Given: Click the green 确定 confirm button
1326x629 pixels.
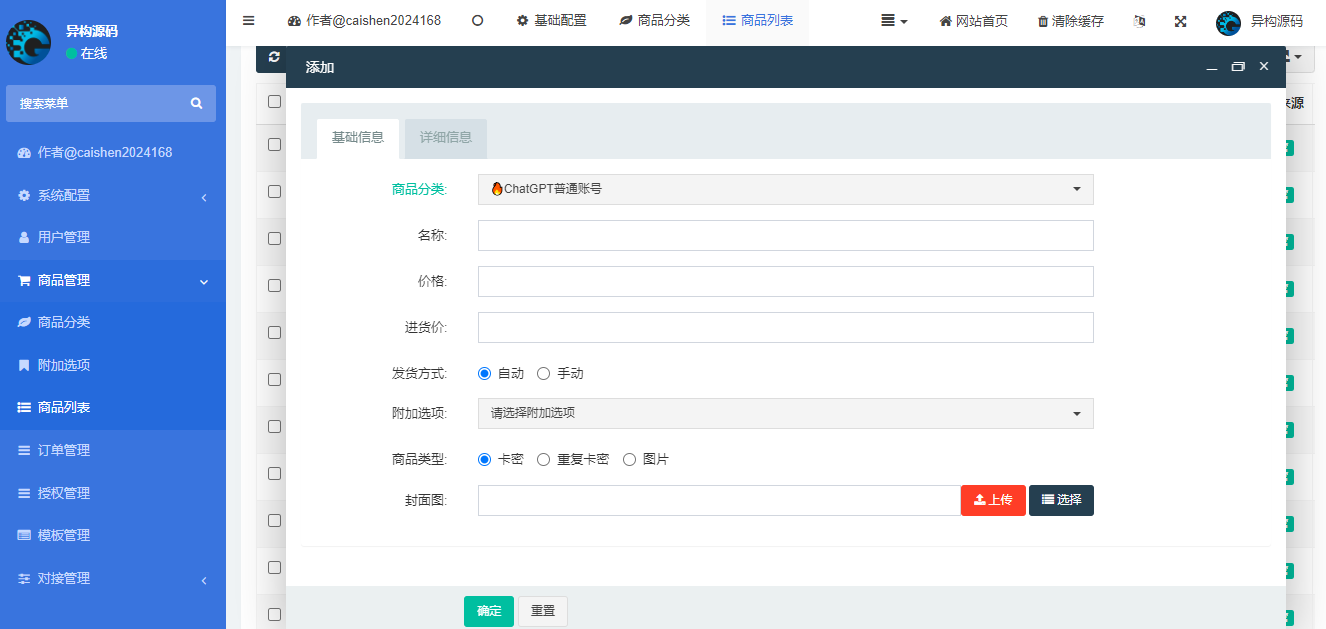Looking at the screenshot, I should pos(488,611).
